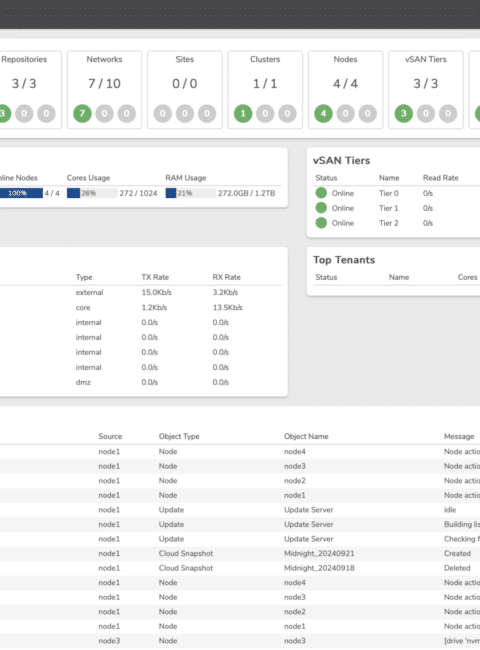The width and height of the screenshot is (480, 650).
Task: Click green badge 1 in Clusters card
Action: (x=243, y=114)
